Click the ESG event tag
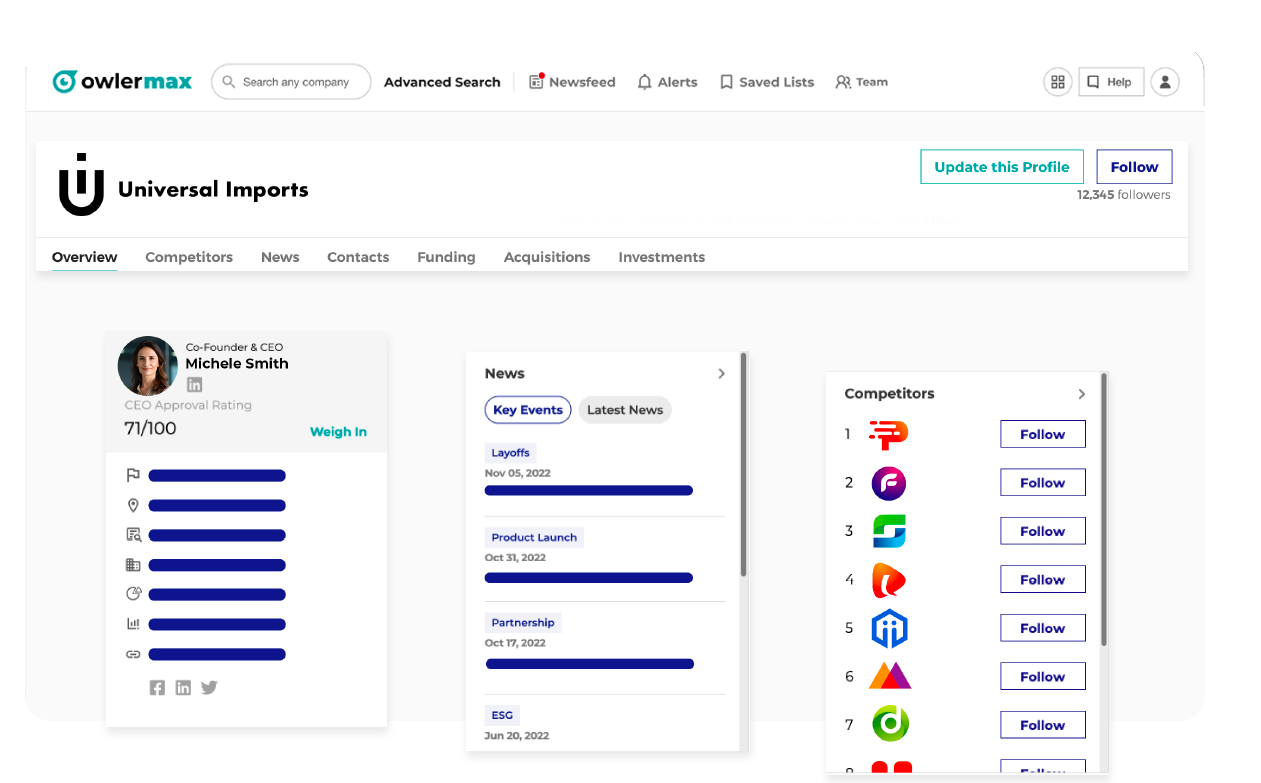The width and height of the screenshot is (1261, 783). (502, 715)
